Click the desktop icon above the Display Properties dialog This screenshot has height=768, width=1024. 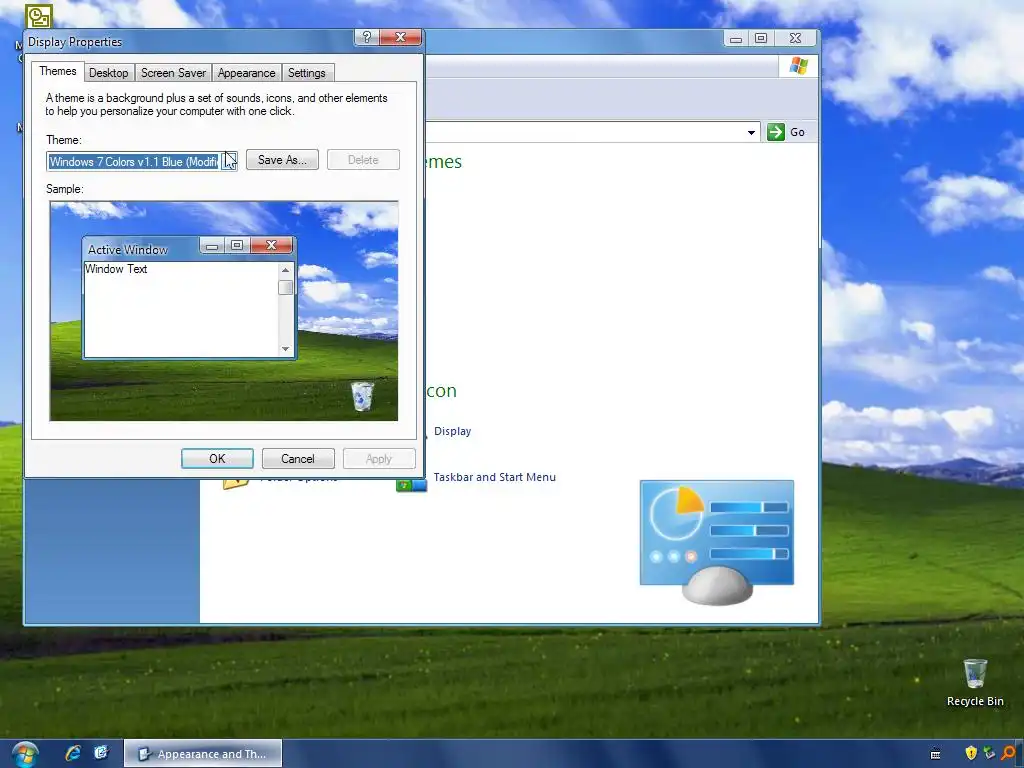tap(39, 16)
